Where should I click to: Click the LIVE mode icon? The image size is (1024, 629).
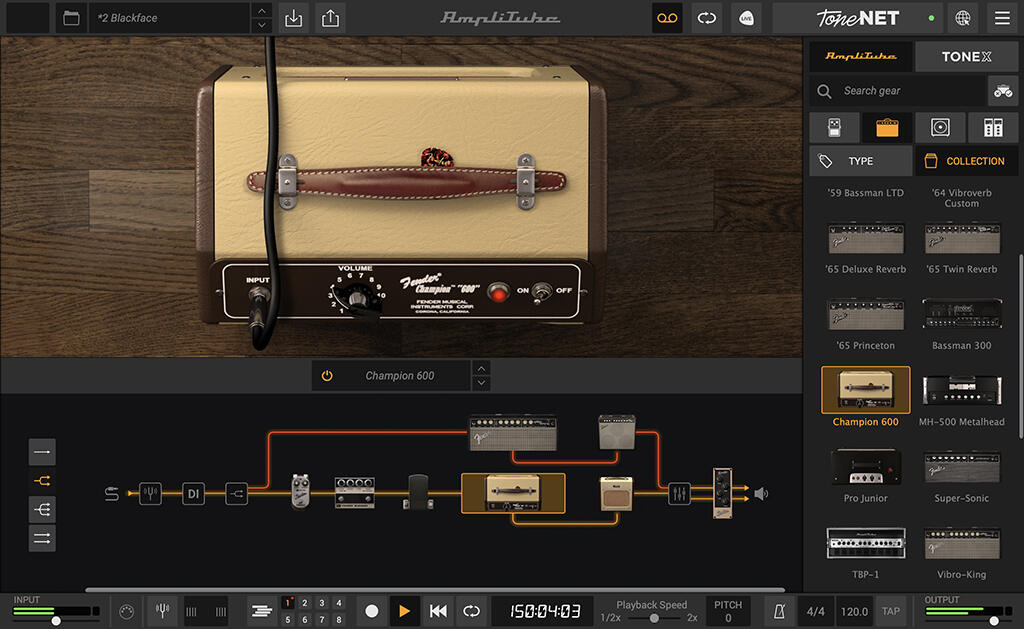(x=746, y=18)
